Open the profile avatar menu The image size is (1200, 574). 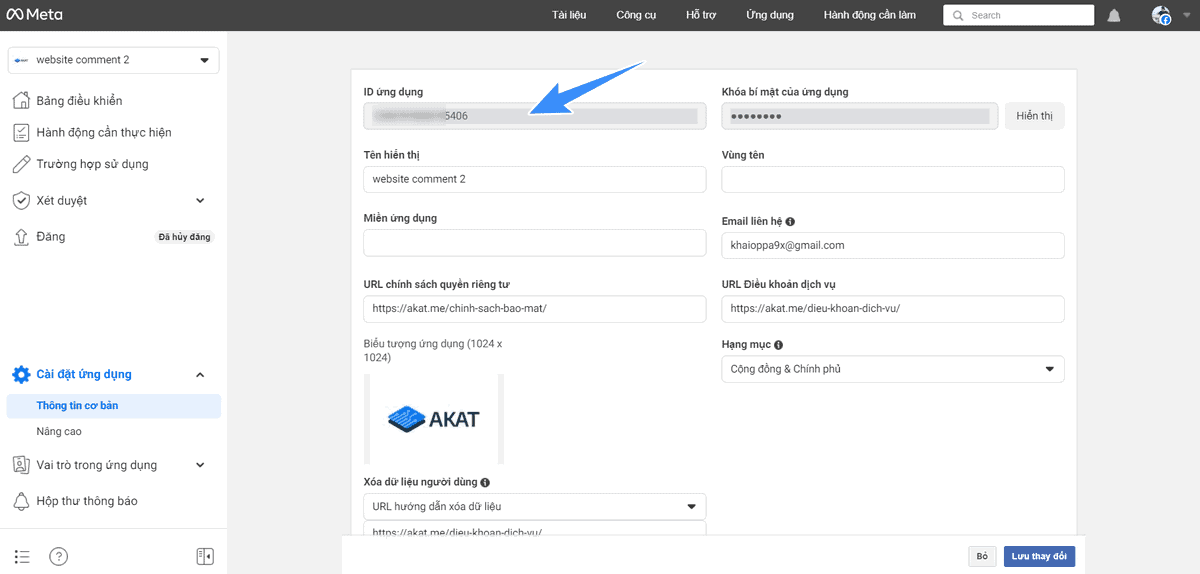pyautogui.click(x=1161, y=15)
